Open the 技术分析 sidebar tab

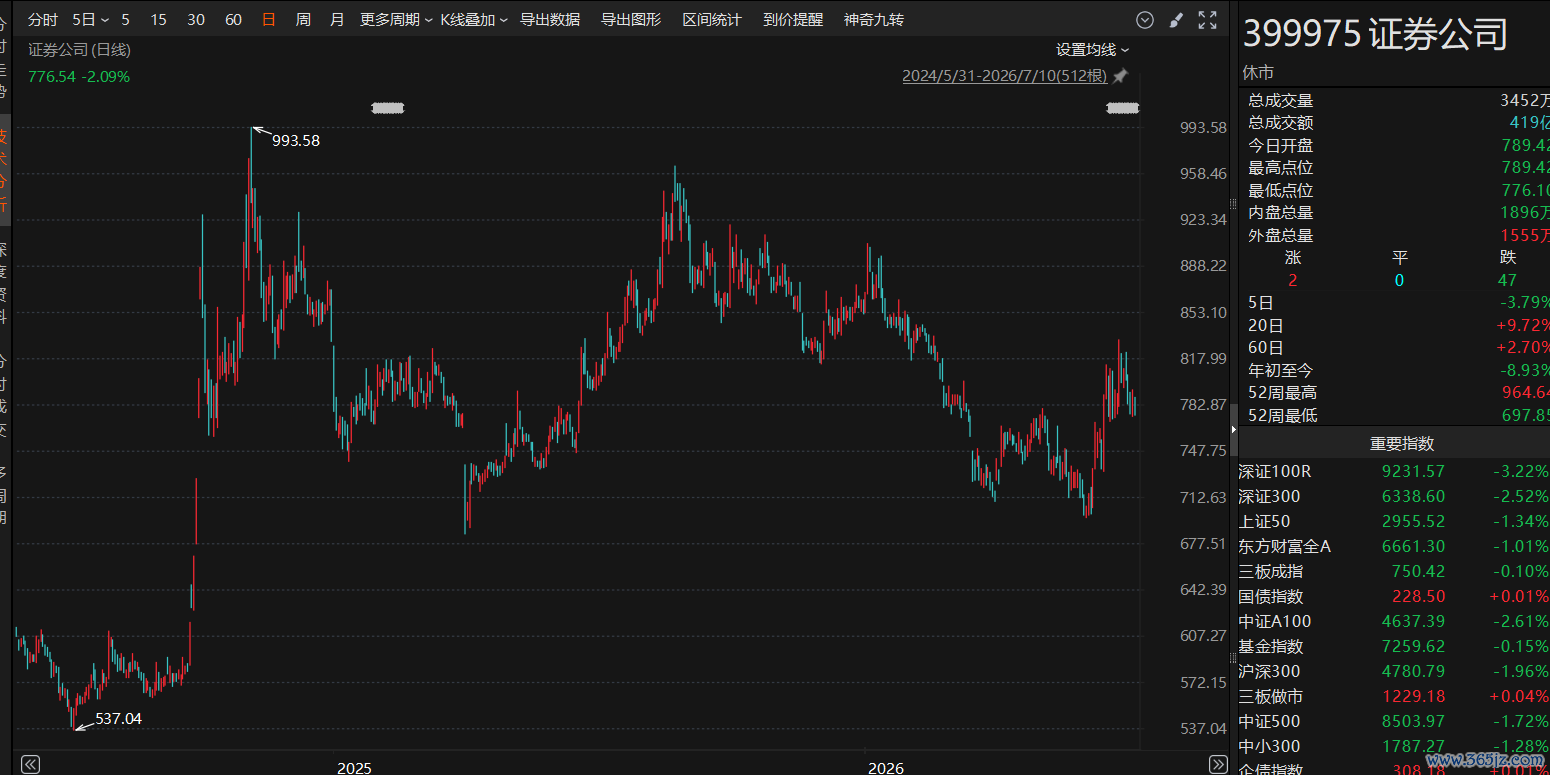click(4, 172)
